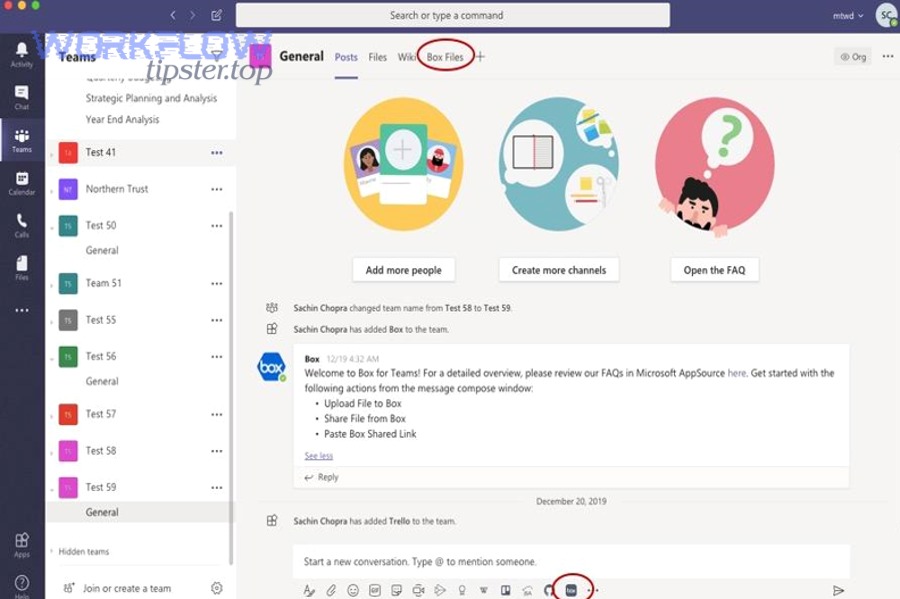Open Chat in the sidebar
Screen dimensions: 900x599
(22, 98)
